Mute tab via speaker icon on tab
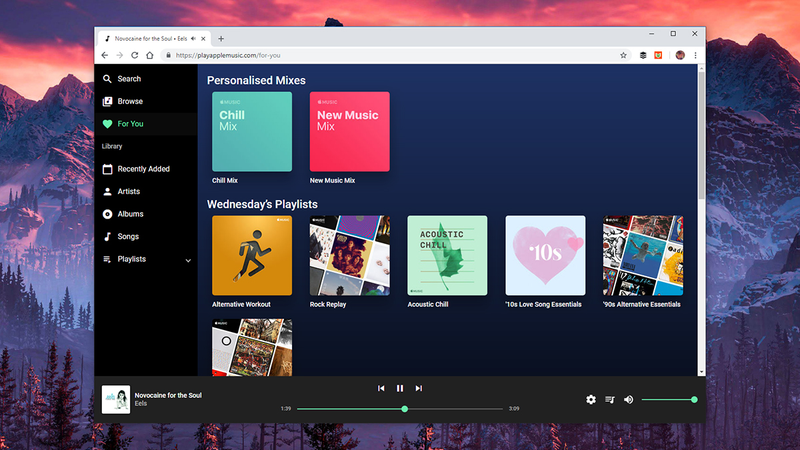This screenshot has width=800, height=450. point(193,39)
